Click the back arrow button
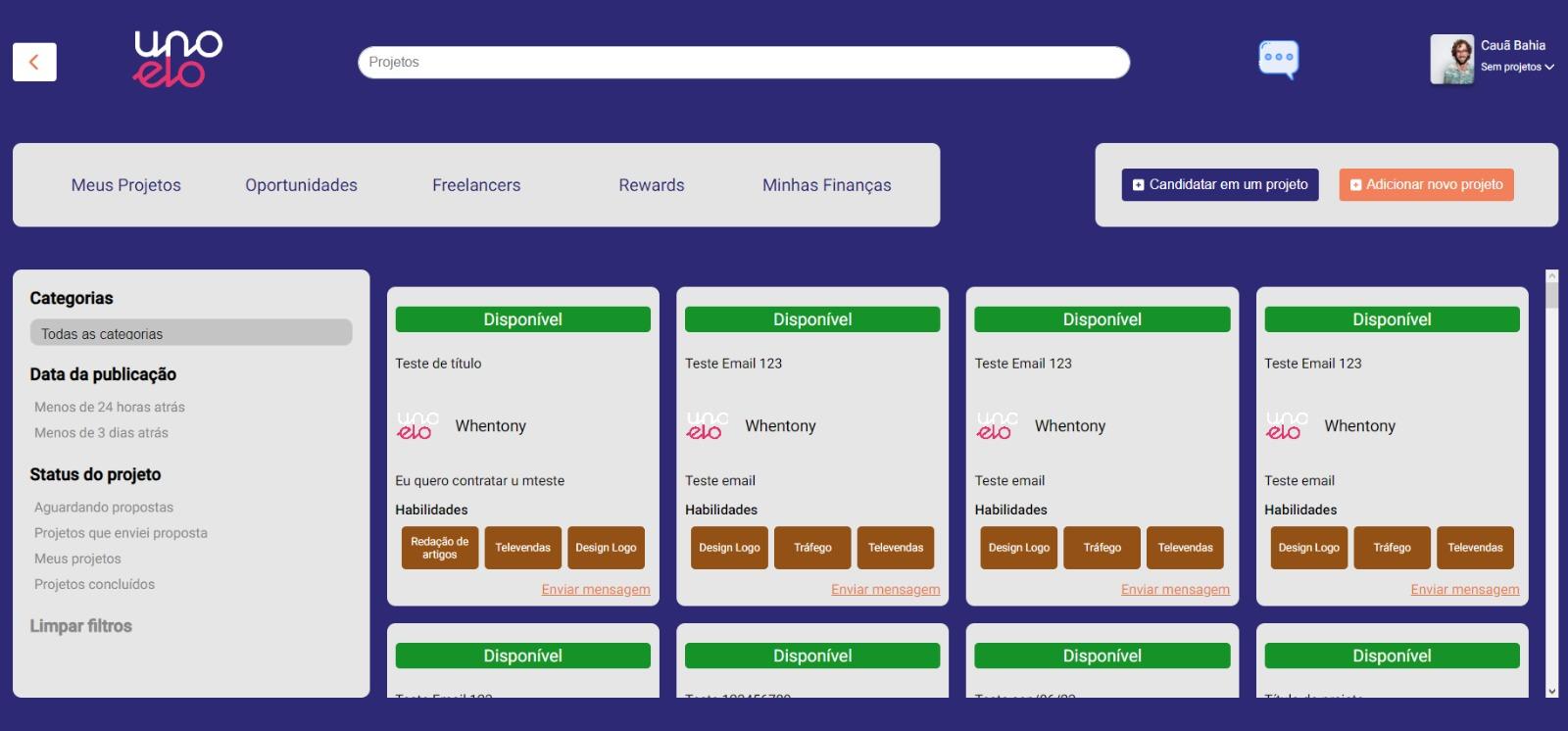The image size is (1568, 731). (x=34, y=62)
